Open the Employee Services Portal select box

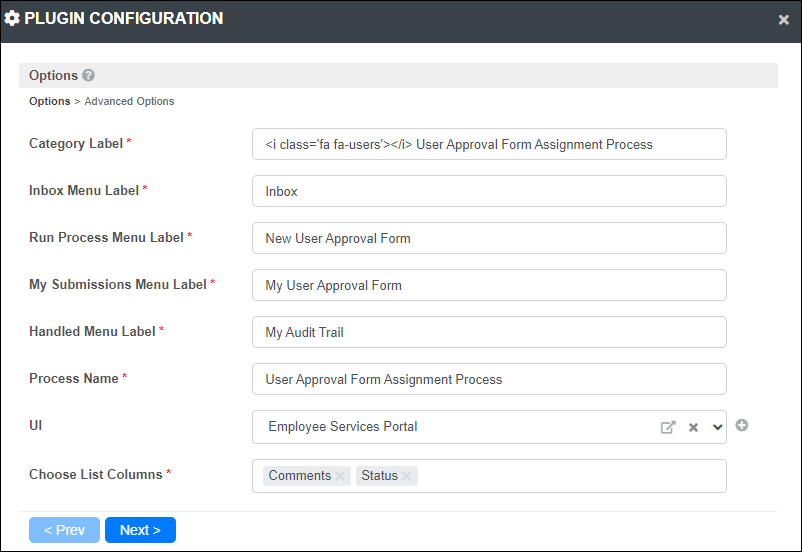click(x=489, y=427)
